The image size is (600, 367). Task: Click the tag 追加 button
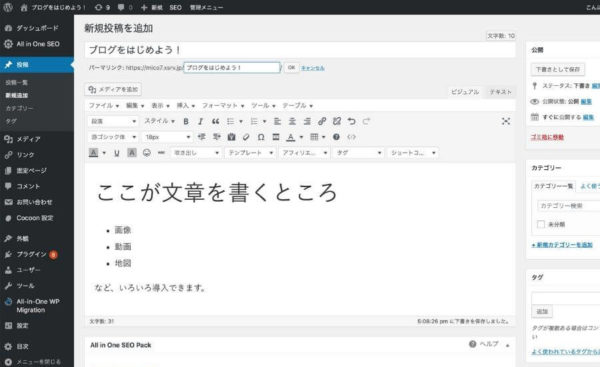coord(542,312)
